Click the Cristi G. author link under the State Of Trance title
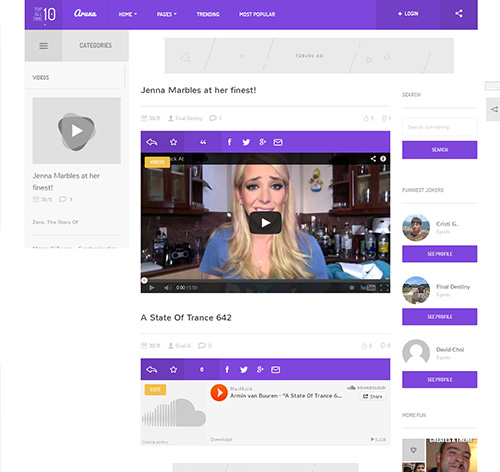The width and height of the screenshot is (500, 472). click(183, 346)
